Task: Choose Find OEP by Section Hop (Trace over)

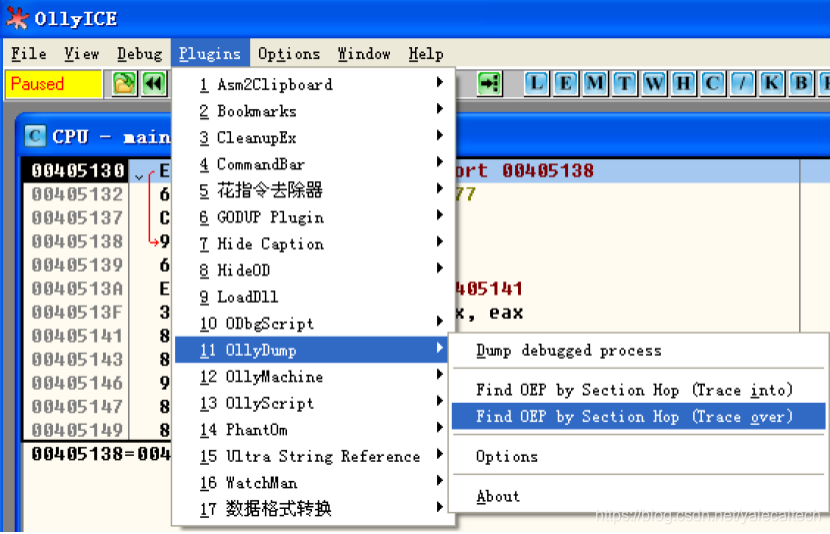Action: (x=638, y=417)
